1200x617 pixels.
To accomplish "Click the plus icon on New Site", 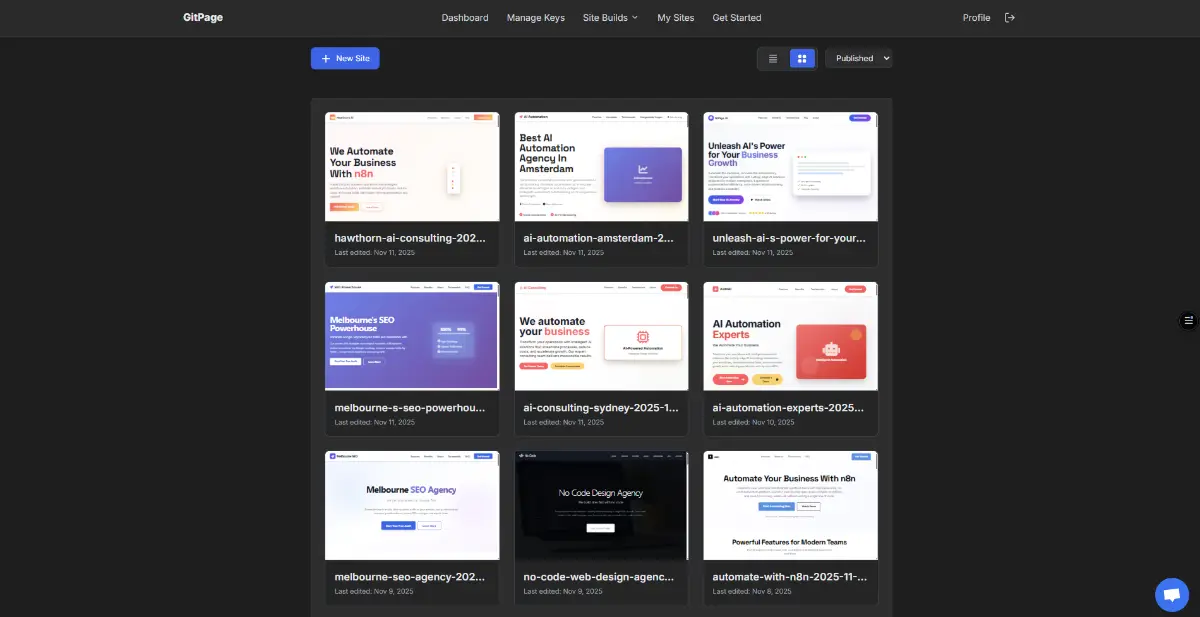I will [x=328, y=58].
